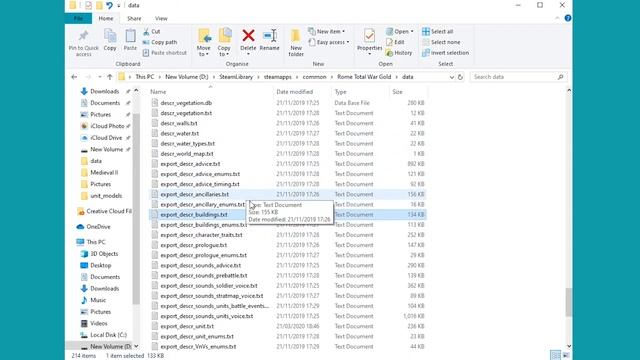Cut the selected file

151,31
